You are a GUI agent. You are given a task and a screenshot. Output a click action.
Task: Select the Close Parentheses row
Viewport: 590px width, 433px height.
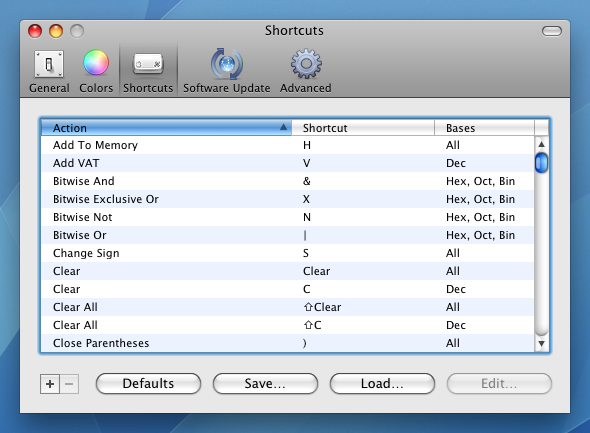click(287, 343)
